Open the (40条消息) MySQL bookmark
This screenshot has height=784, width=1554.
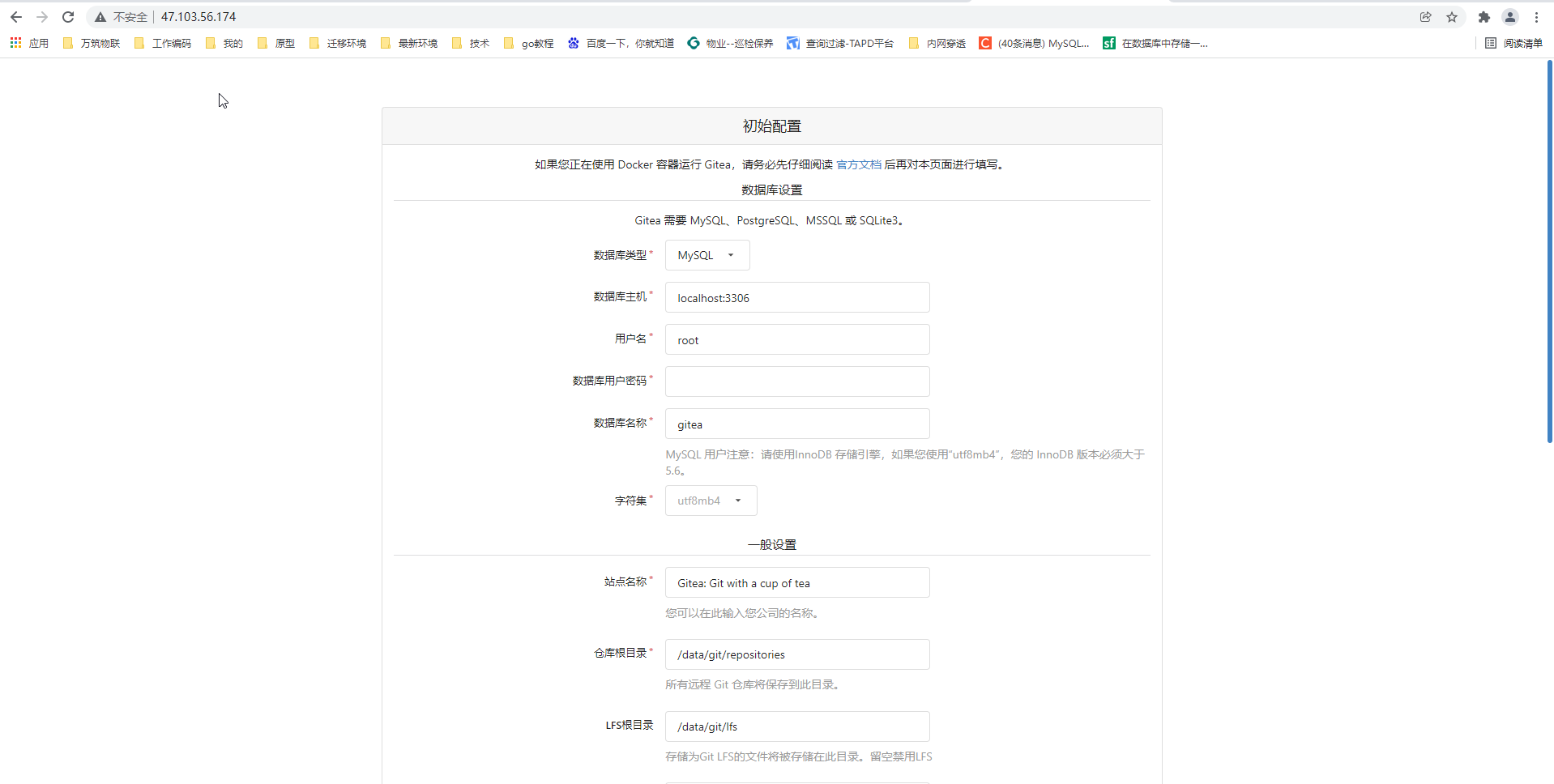(1034, 43)
